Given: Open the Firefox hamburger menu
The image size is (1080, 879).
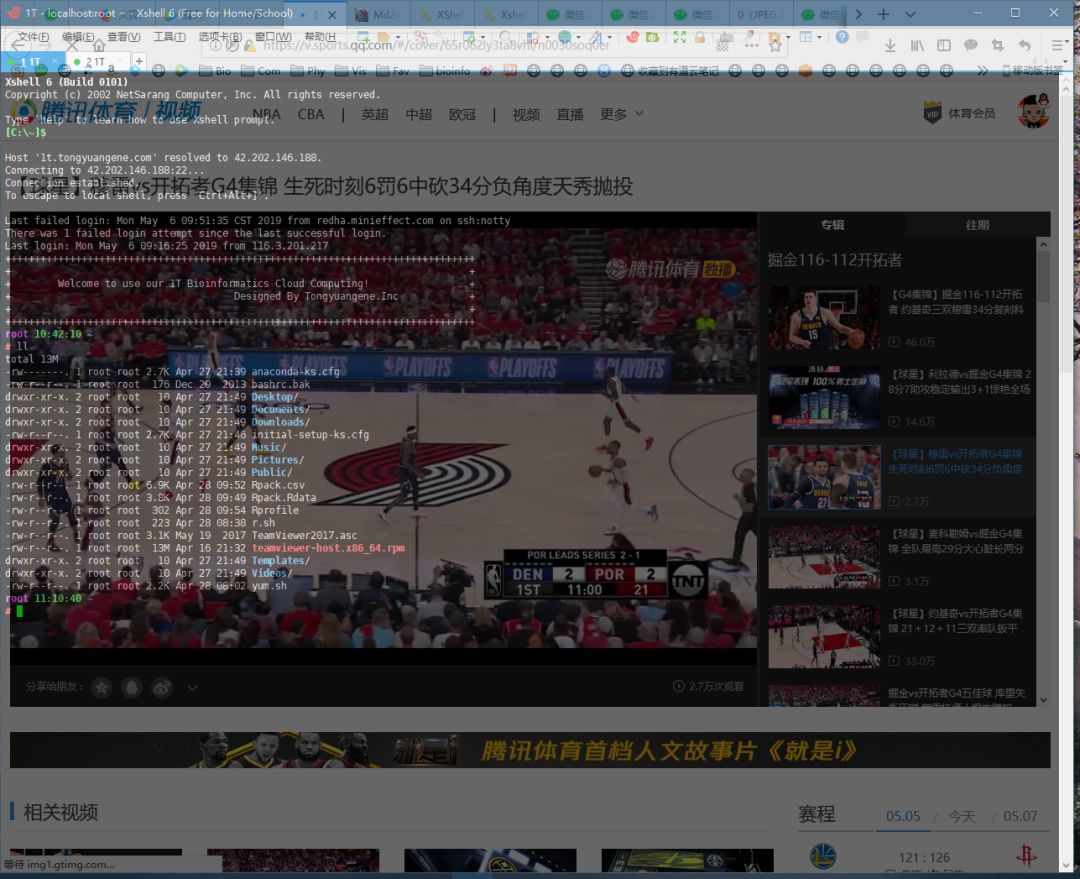Looking at the screenshot, I should [1057, 45].
